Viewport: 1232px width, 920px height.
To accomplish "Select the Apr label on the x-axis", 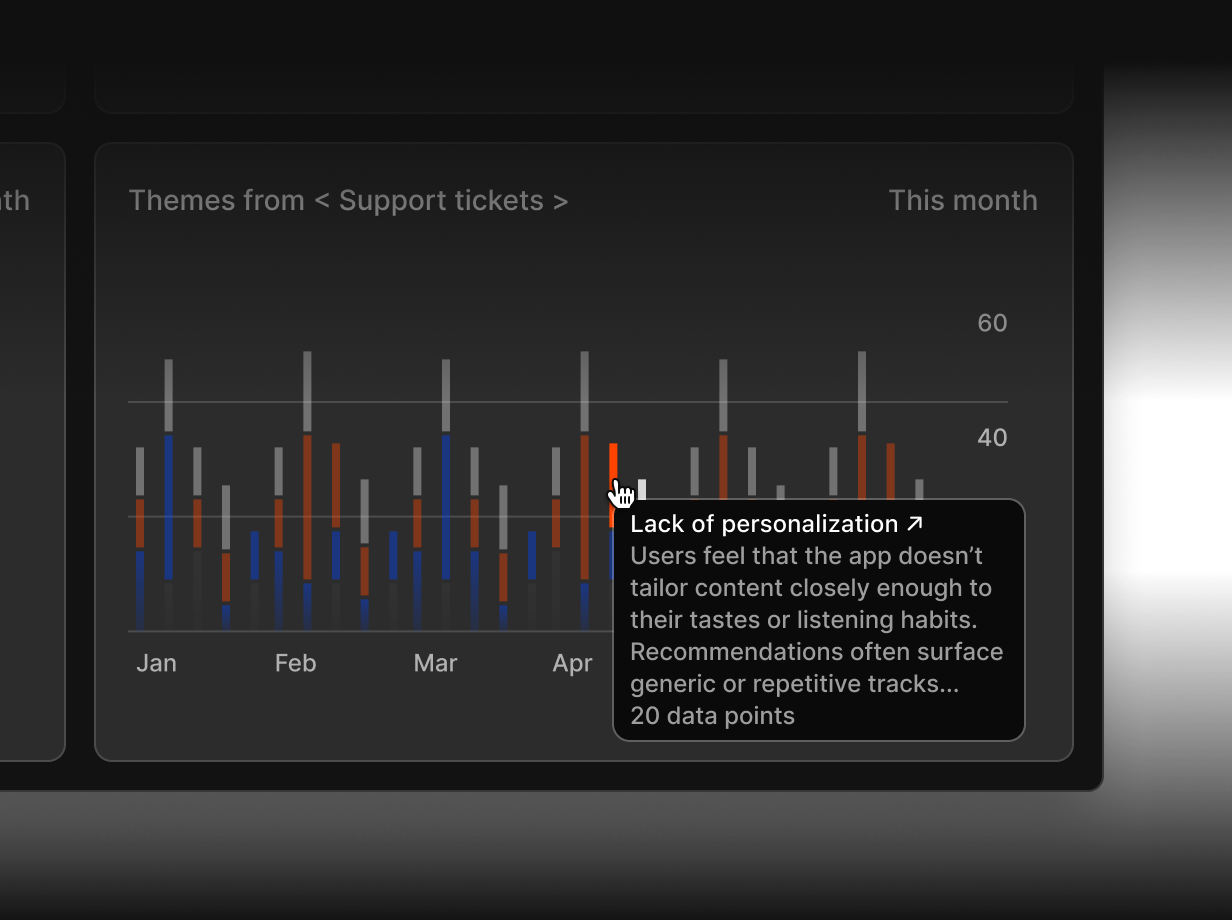I will (572, 664).
